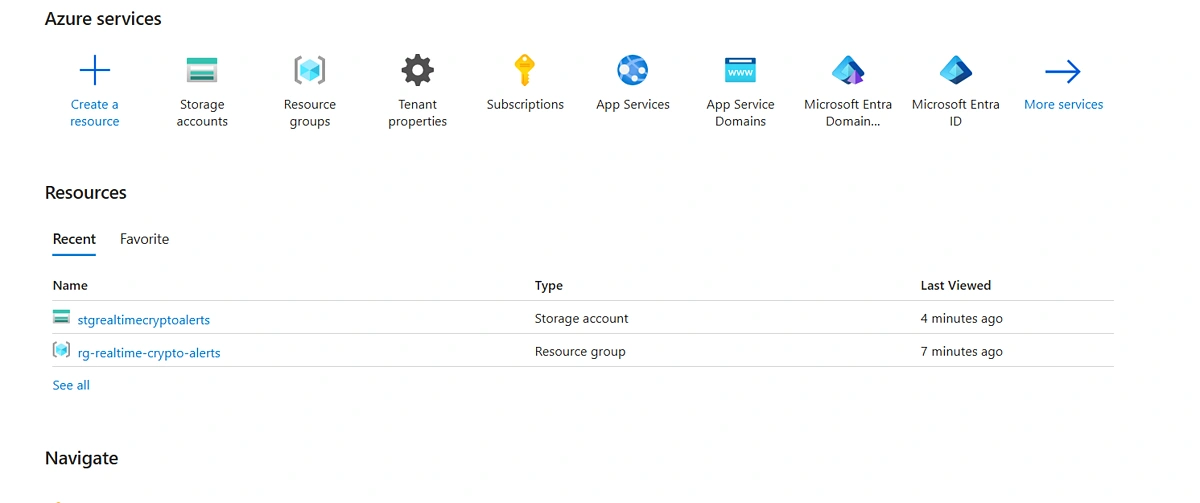Select the Recent resources tab
The height and width of the screenshot is (503, 1200).
click(x=74, y=239)
